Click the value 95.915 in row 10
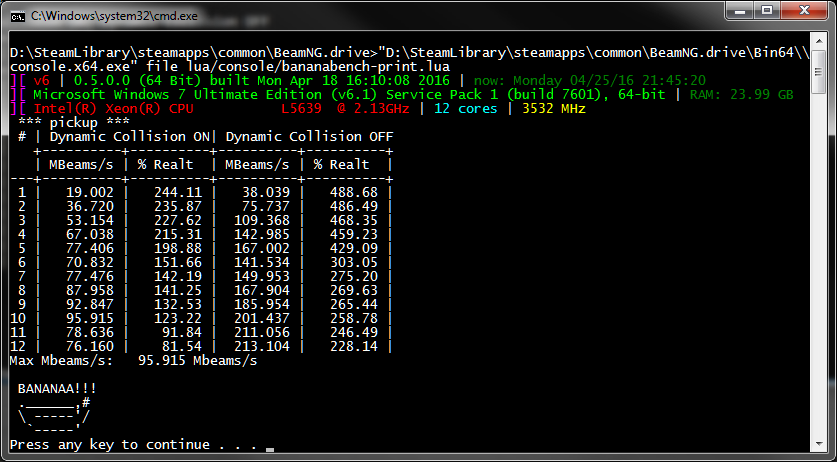 (x=90, y=318)
